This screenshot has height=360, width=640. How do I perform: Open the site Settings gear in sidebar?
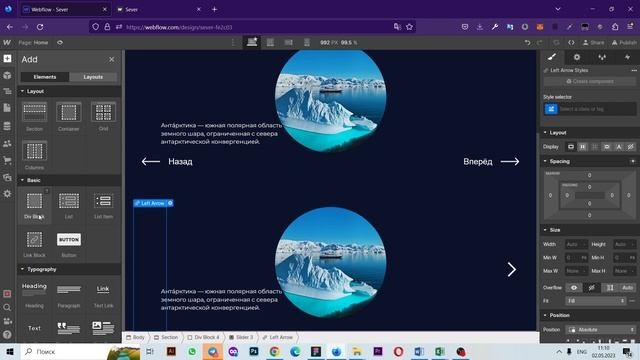point(7,193)
